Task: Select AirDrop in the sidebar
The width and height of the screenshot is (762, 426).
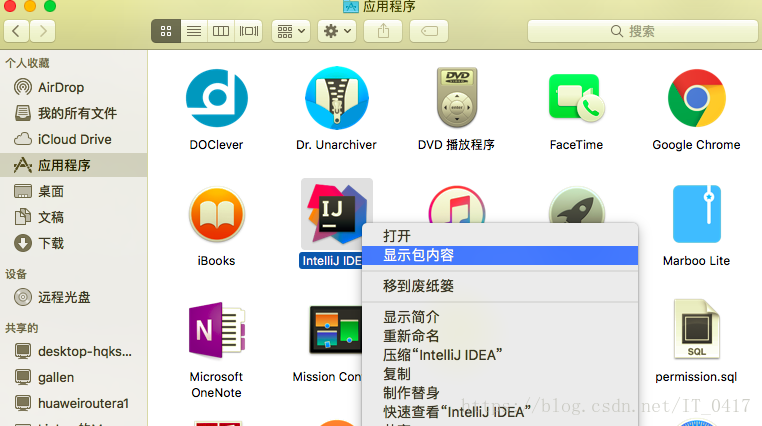Action: (73, 87)
